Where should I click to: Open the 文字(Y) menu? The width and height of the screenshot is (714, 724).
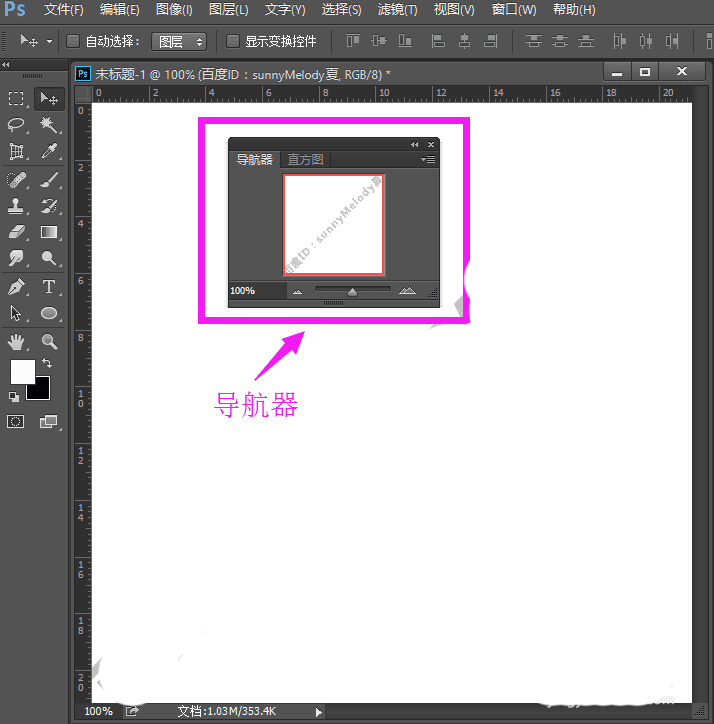pyautogui.click(x=285, y=10)
